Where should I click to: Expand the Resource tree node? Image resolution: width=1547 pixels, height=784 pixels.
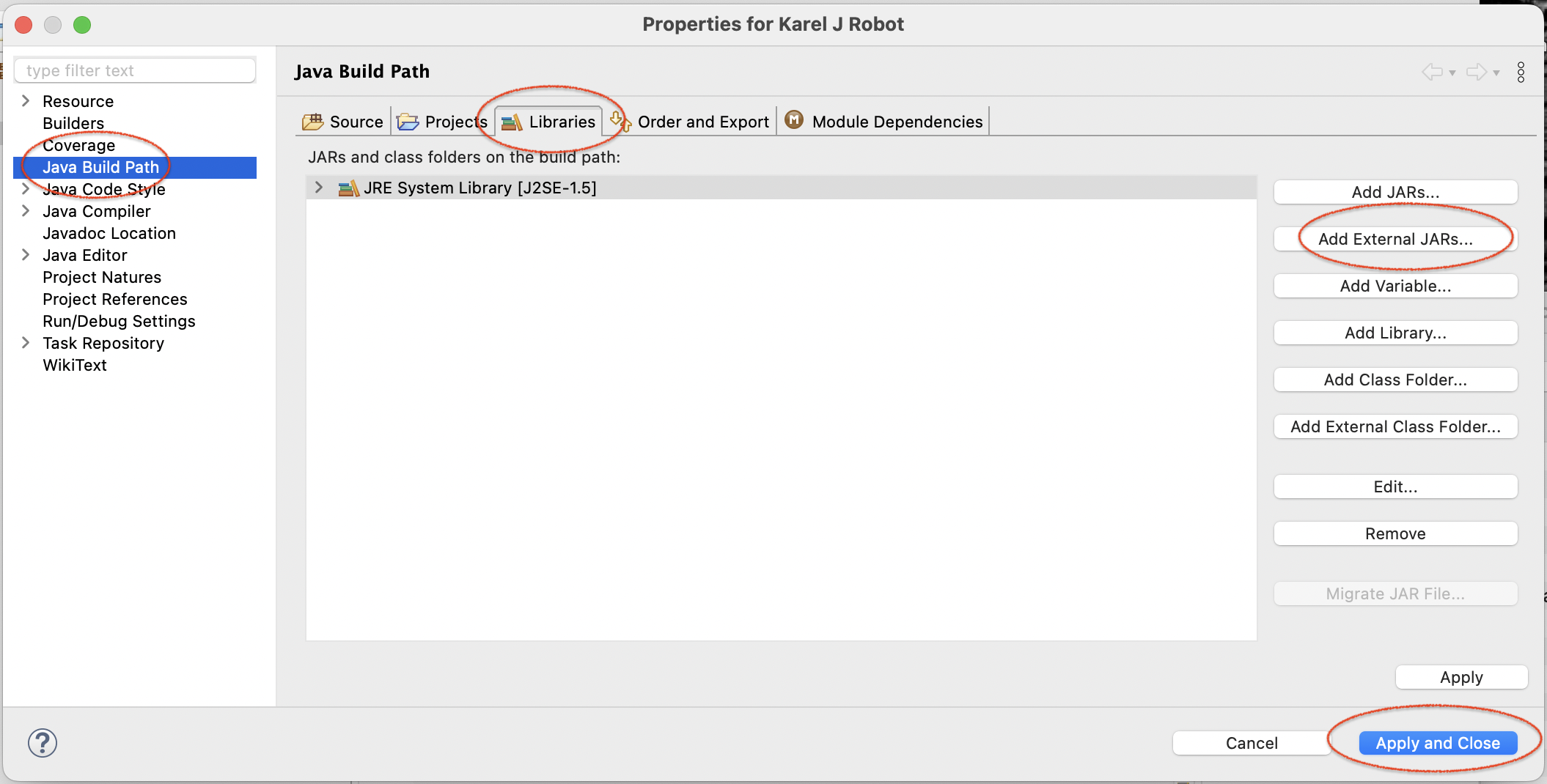pos(26,100)
